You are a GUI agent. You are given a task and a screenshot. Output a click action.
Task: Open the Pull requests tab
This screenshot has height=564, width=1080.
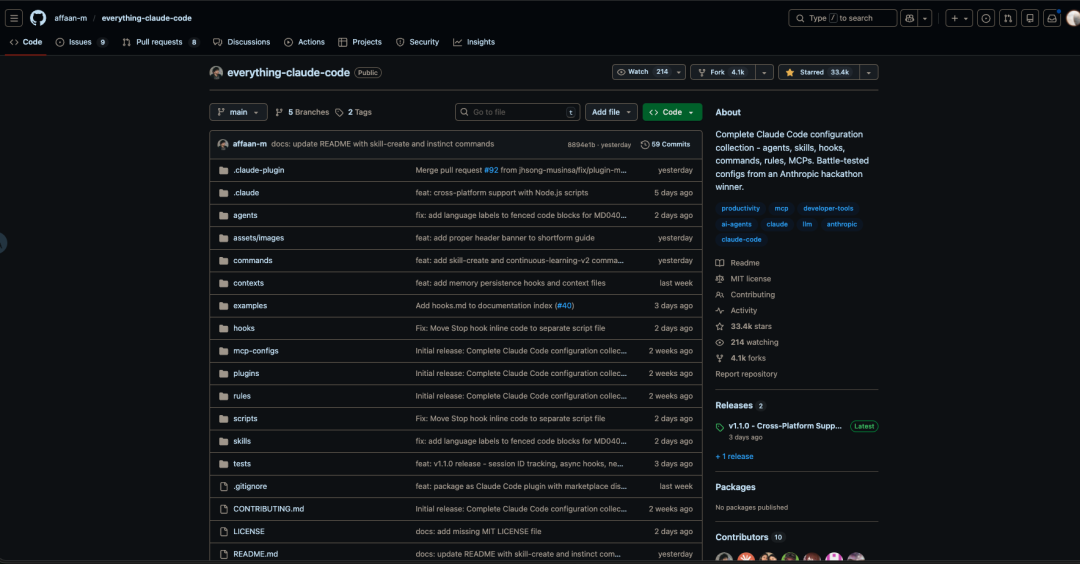(x=160, y=42)
